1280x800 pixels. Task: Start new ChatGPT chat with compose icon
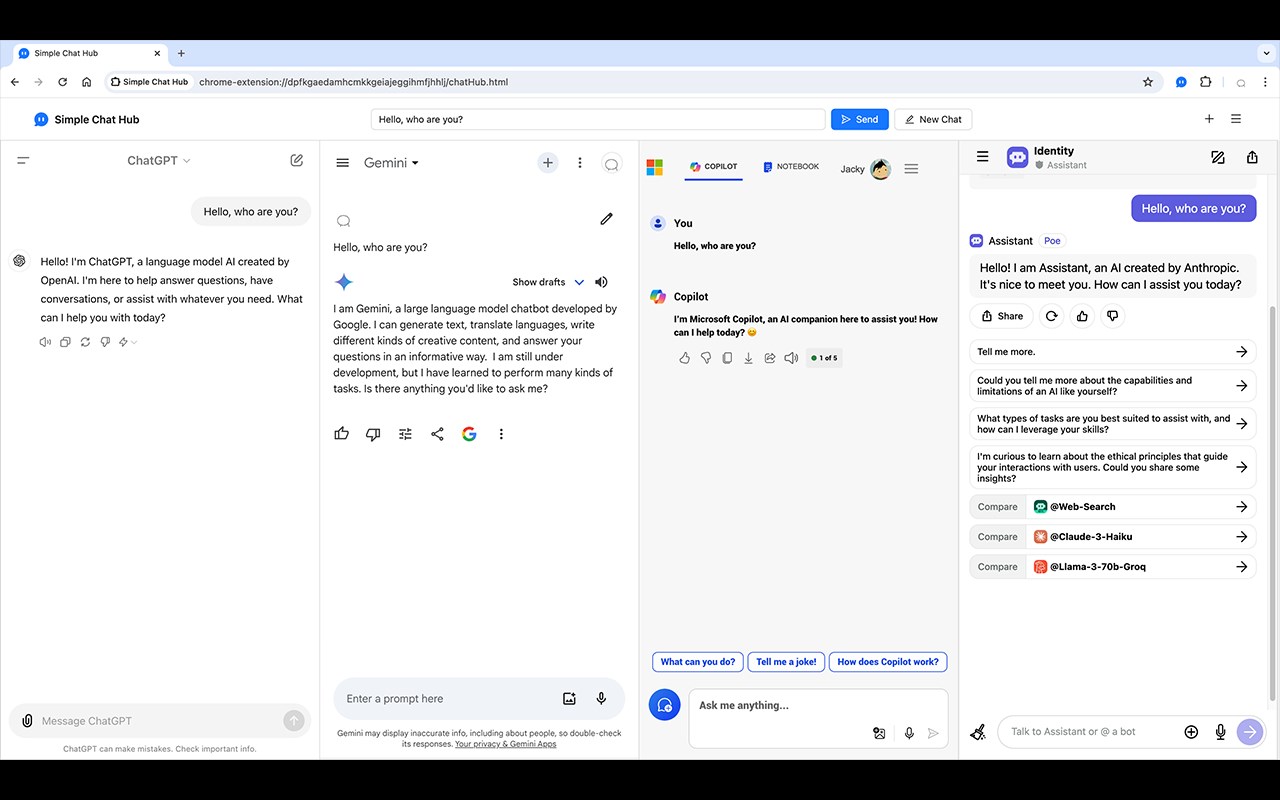coord(297,160)
